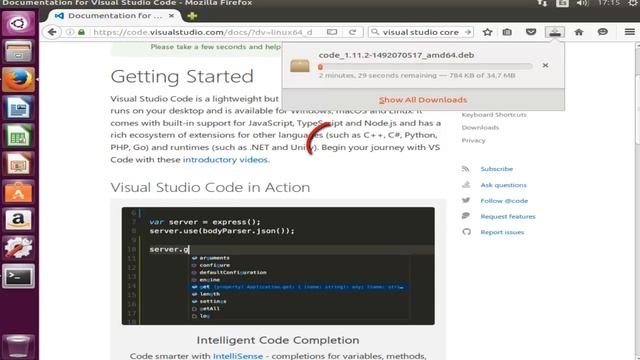Open sound volume indicator

pos(582,3)
